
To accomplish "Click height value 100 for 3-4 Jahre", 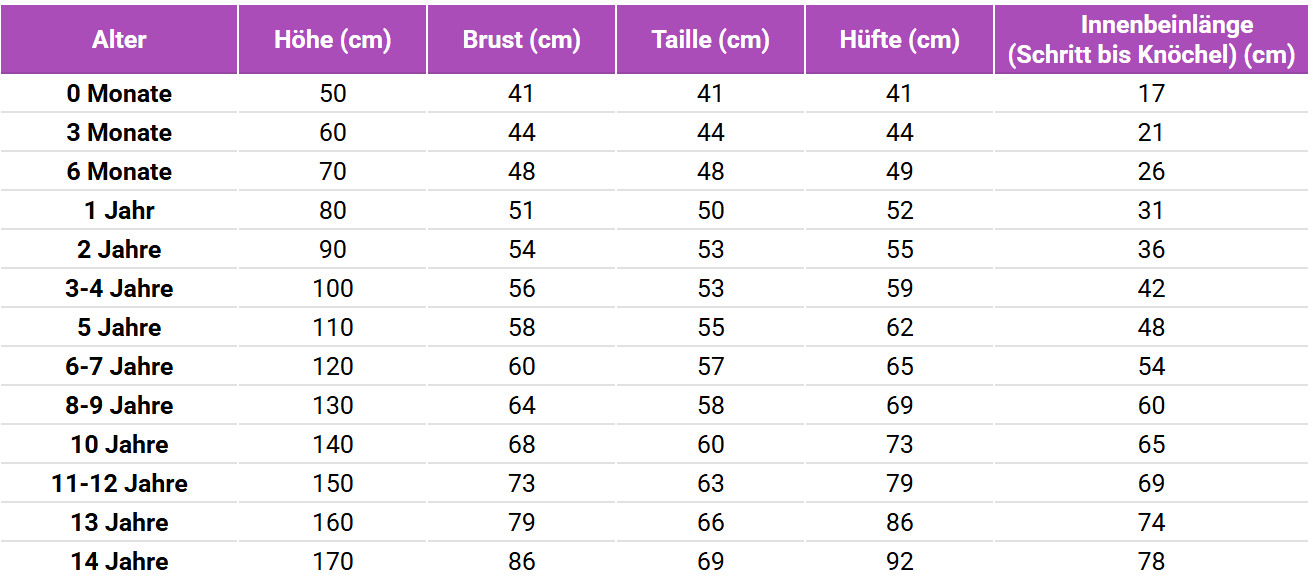I will click(x=333, y=289).
